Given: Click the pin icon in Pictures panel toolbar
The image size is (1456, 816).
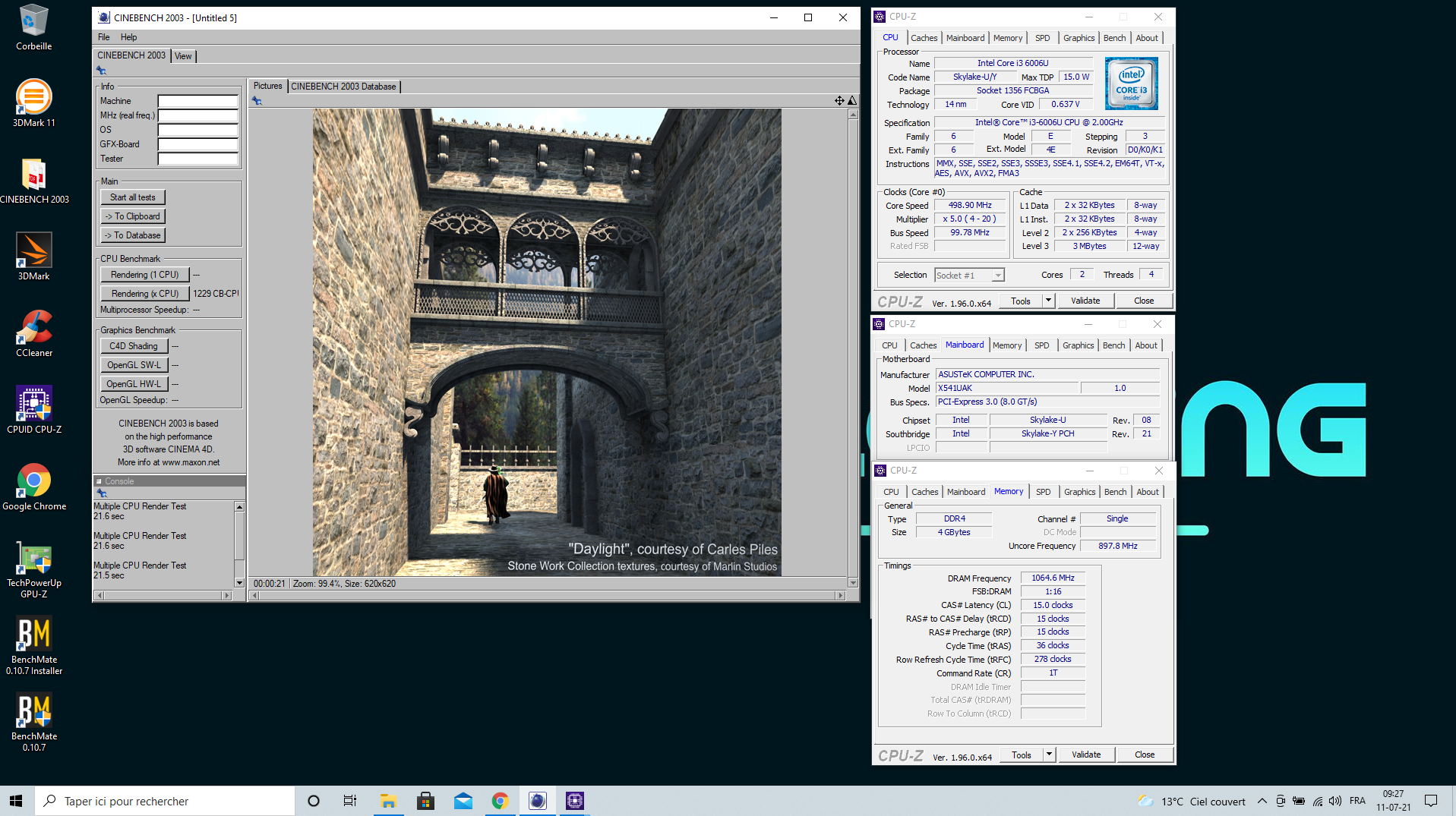Looking at the screenshot, I should tap(257, 101).
